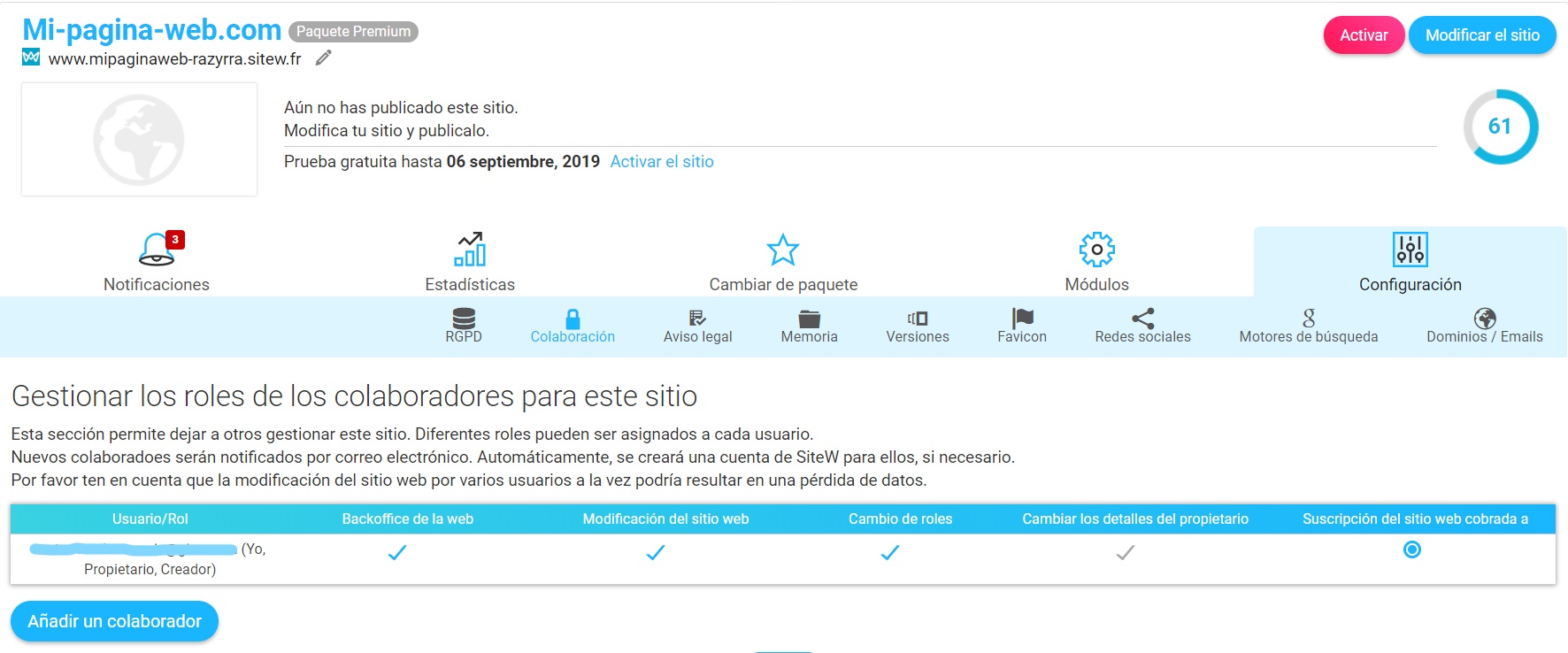Click the Añadir un colaborador button
The image size is (1568, 653).
click(114, 621)
